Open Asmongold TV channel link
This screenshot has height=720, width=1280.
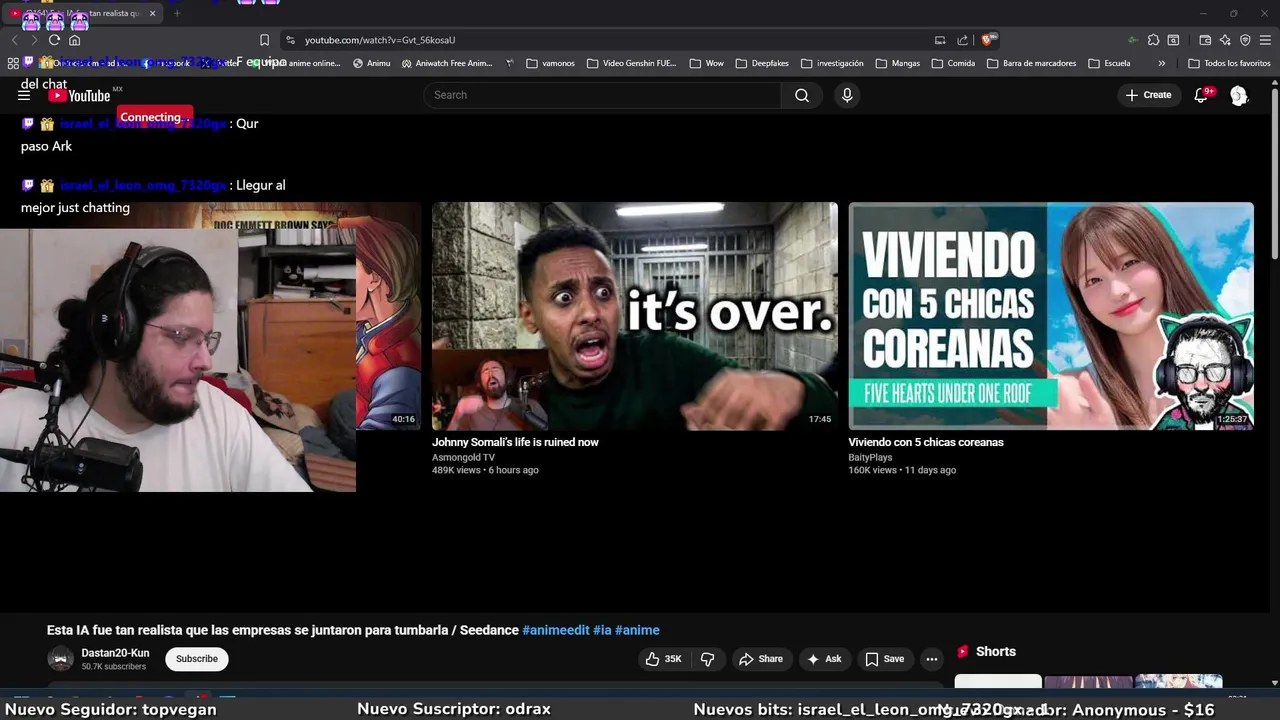point(463,457)
